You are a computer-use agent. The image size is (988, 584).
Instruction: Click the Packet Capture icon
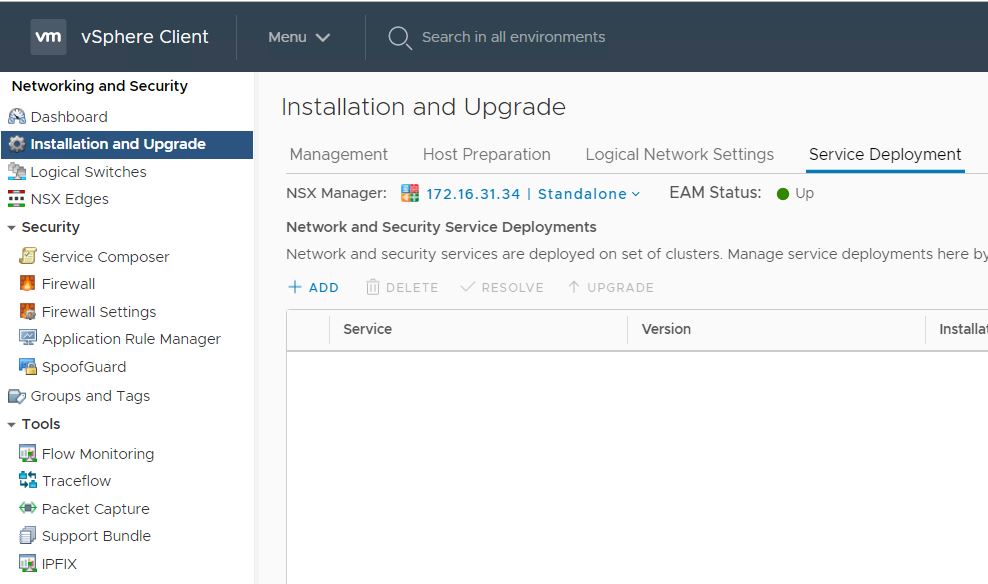[28, 509]
